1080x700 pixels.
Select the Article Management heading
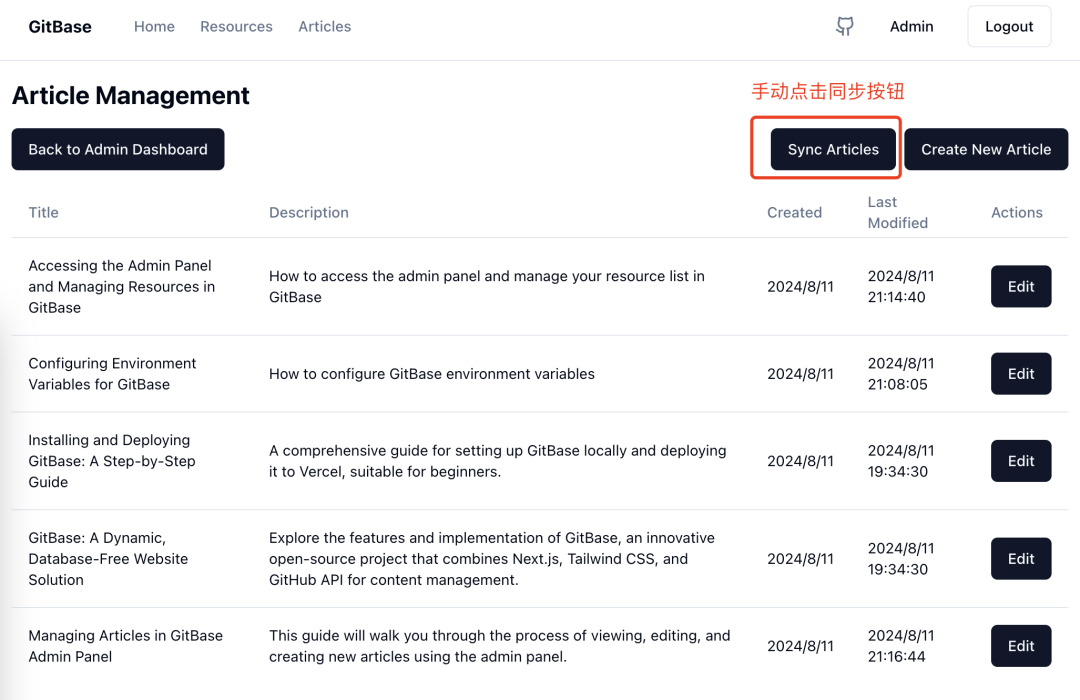(131, 96)
